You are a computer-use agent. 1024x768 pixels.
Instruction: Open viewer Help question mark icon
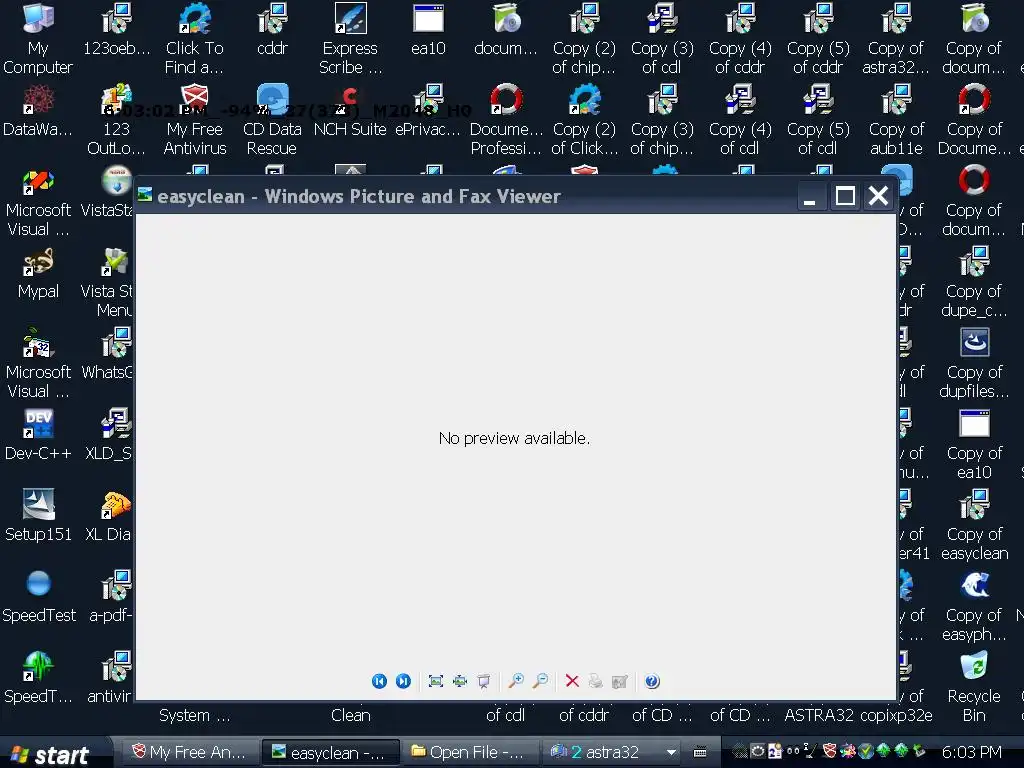point(652,681)
